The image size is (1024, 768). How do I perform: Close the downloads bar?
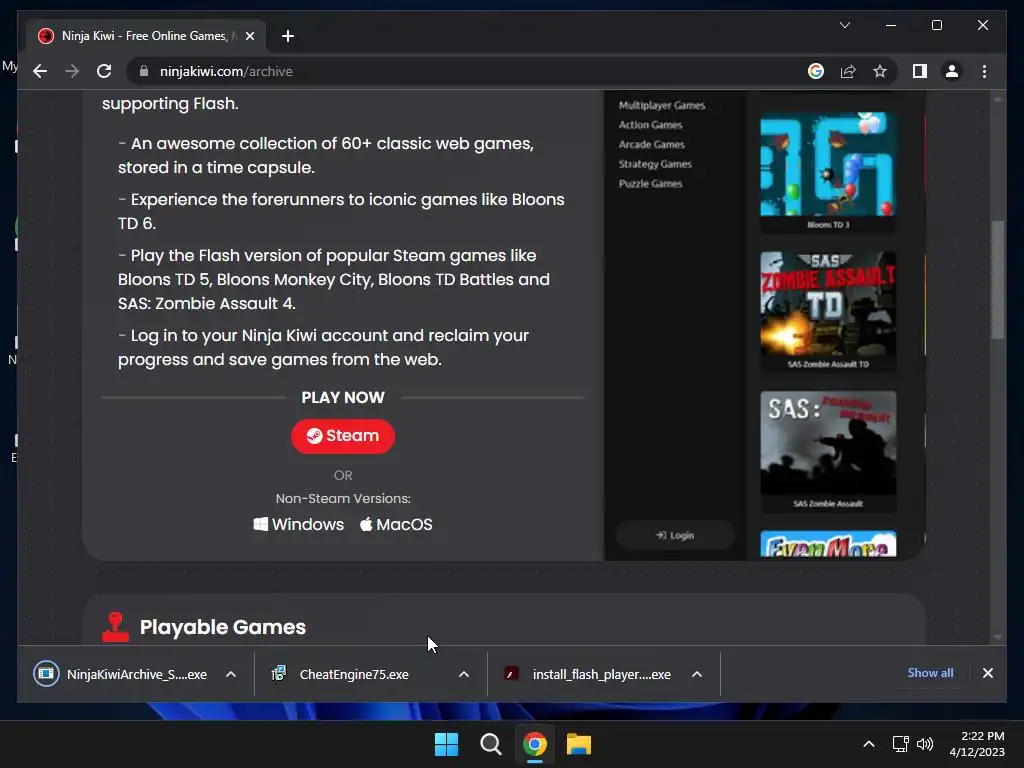[x=987, y=673]
